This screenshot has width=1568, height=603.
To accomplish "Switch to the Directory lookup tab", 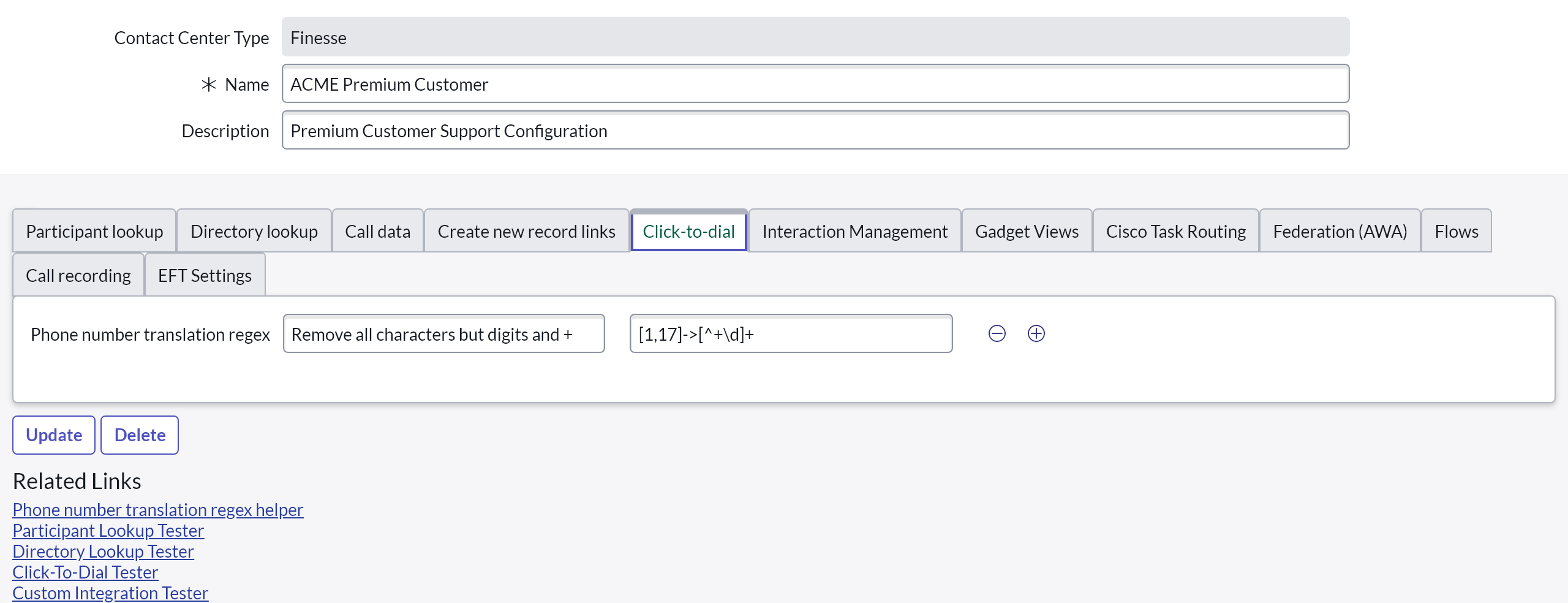I will [x=254, y=231].
